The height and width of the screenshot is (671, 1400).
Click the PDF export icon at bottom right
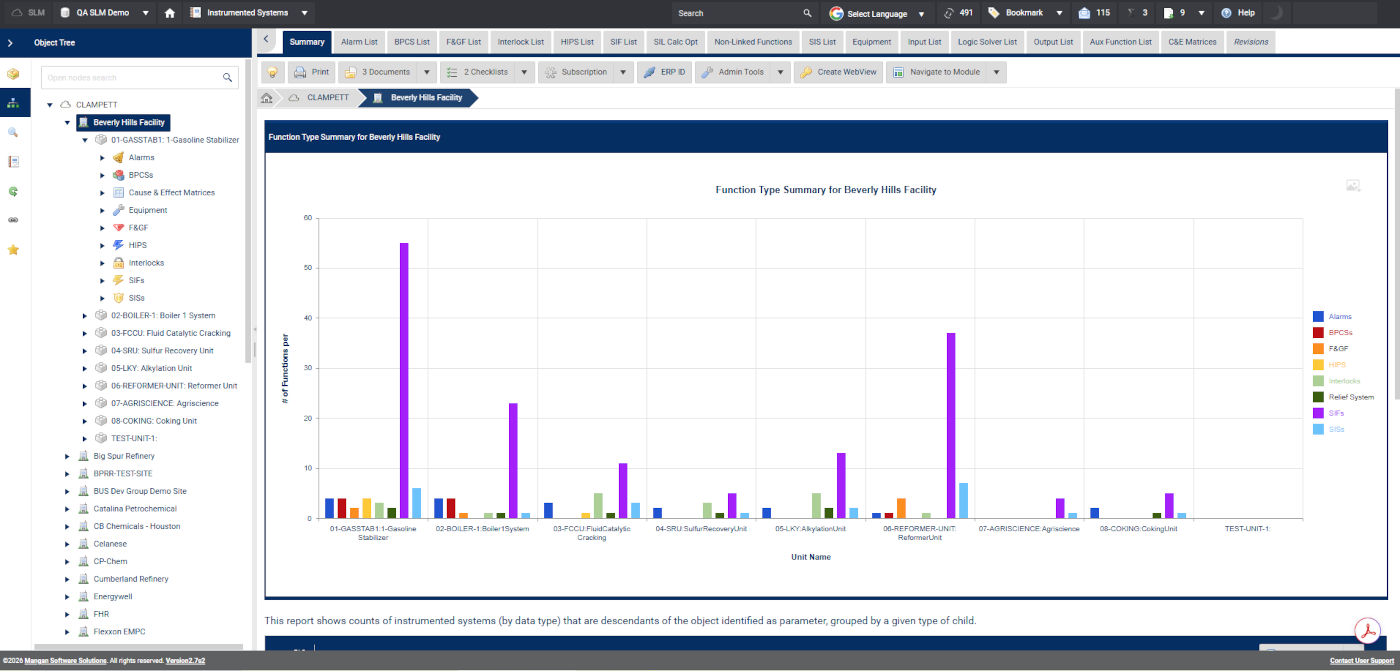tap(1366, 631)
